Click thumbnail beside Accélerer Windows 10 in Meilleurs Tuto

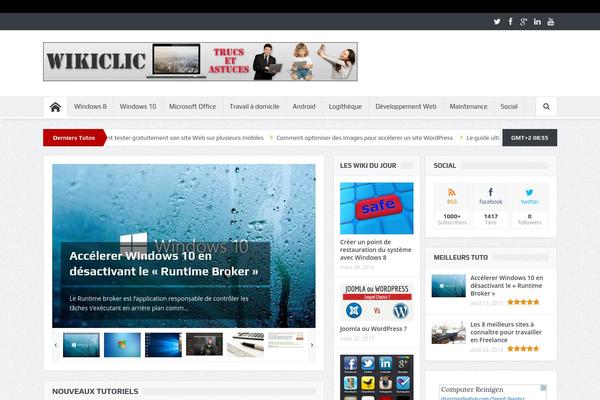(x=448, y=286)
